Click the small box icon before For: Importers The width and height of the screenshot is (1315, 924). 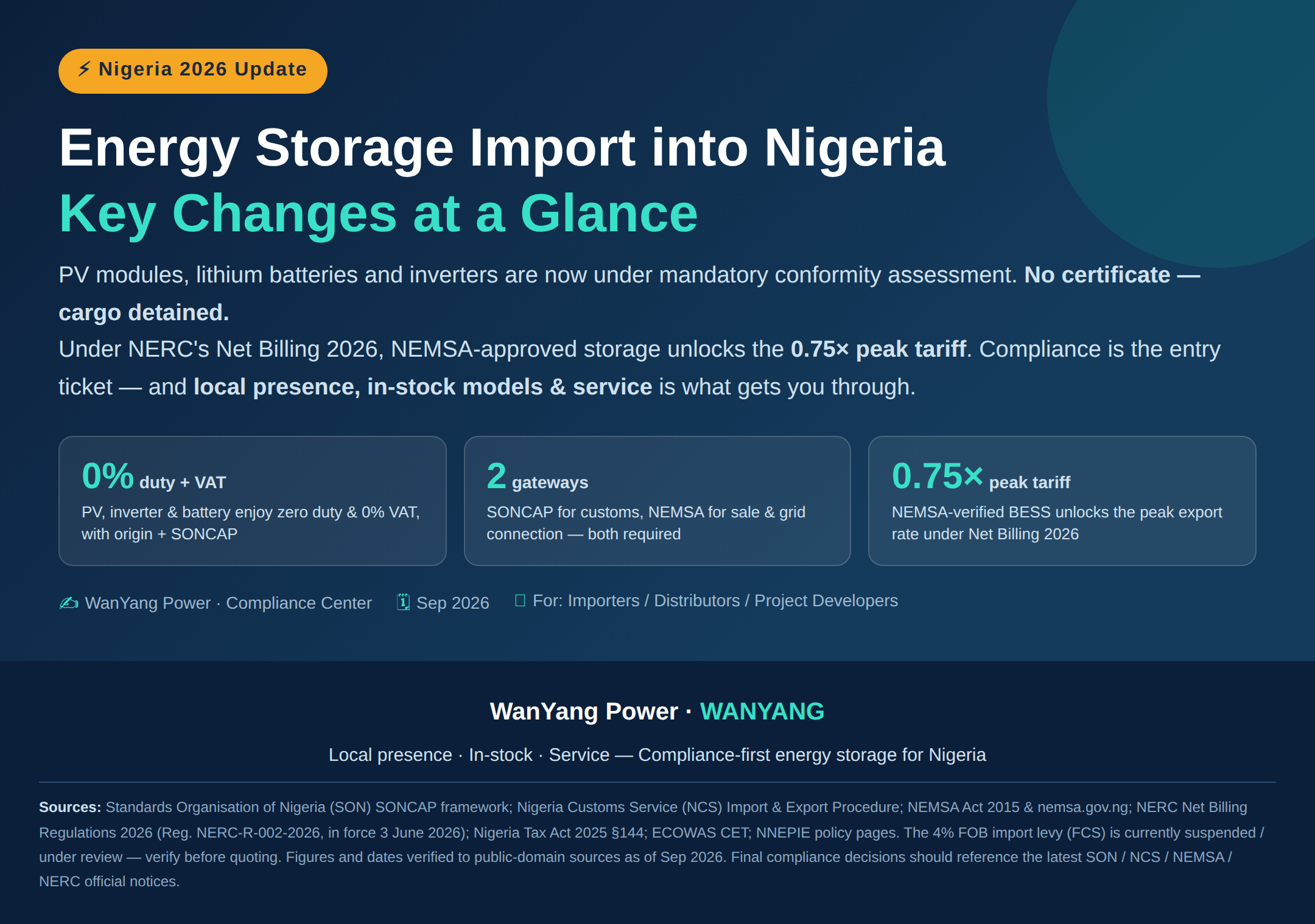point(520,601)
